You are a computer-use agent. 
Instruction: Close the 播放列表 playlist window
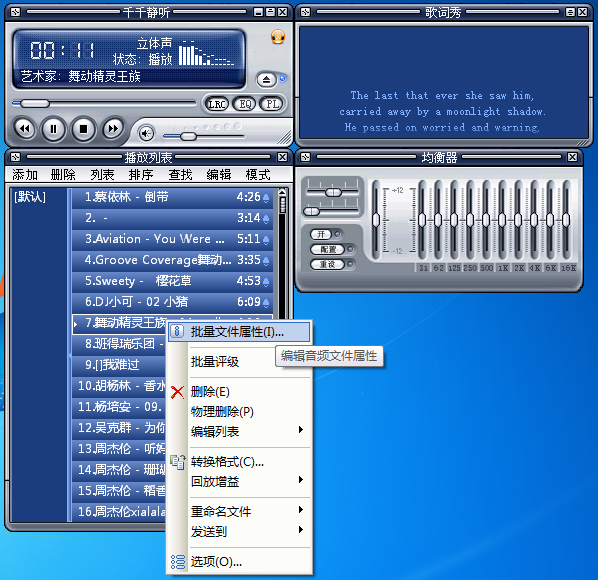(282, 157)
